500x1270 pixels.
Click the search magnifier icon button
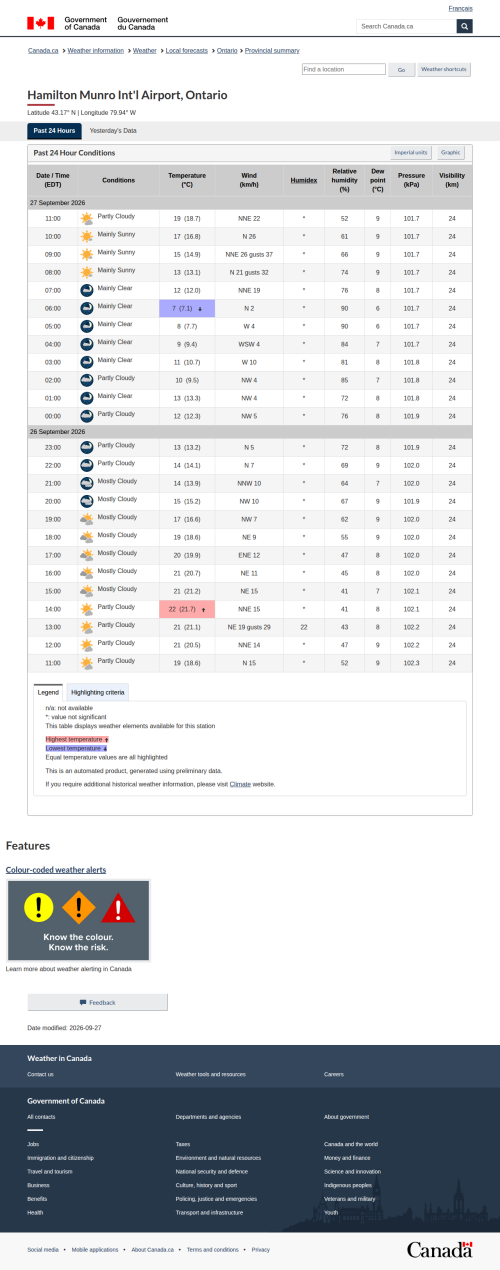[x=464, y=26]
